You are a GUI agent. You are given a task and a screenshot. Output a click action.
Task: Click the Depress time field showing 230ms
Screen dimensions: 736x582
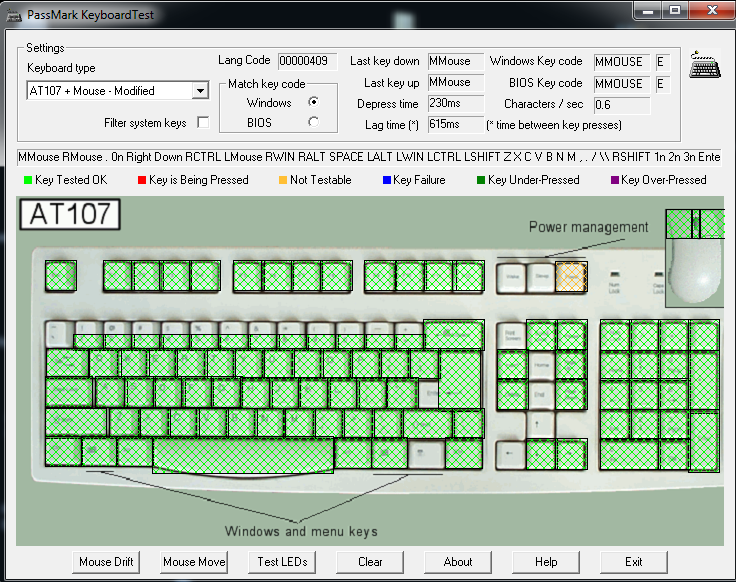coord(456,103)
